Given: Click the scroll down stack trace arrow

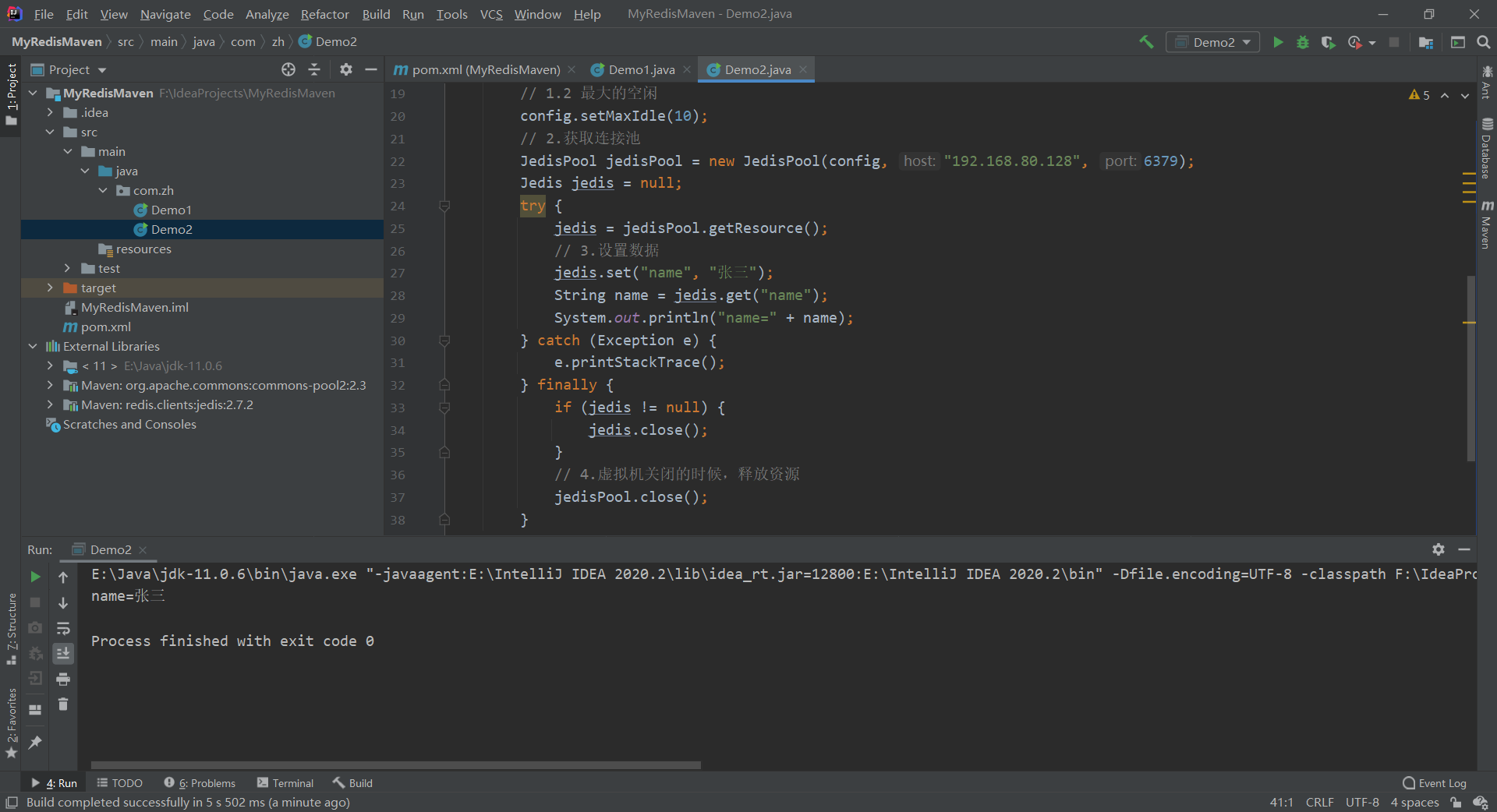Looking at the screenshot, I should [63, 602].
